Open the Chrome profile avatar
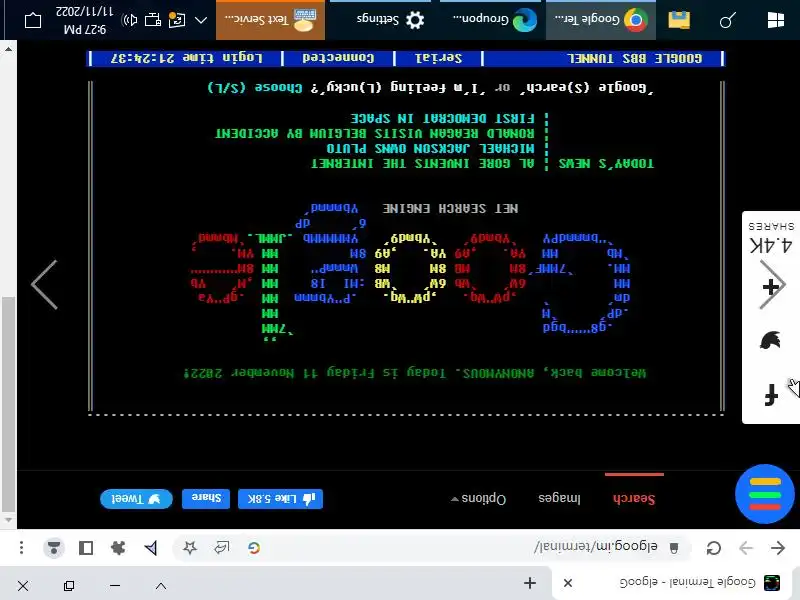The height and width of the screenshot is (600, 800). point(54,548)
